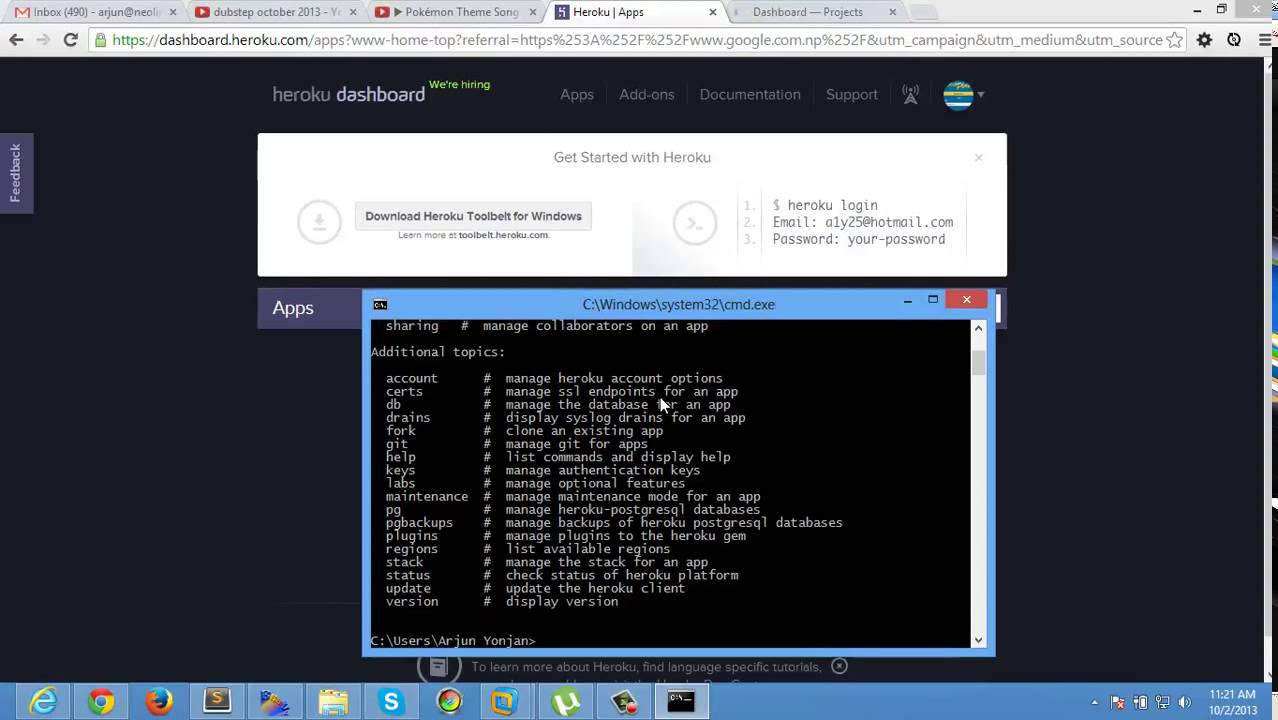Open uTorrent from the taskbar
Screen dimensions: 1278x720
pyautogui.click(x=565, y=702)
